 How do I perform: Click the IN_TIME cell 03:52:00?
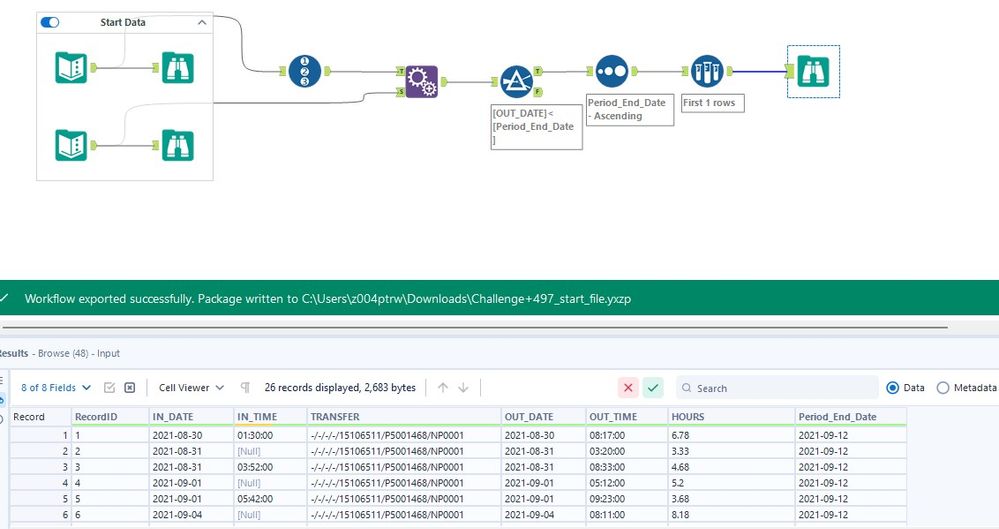pos(270,467)
